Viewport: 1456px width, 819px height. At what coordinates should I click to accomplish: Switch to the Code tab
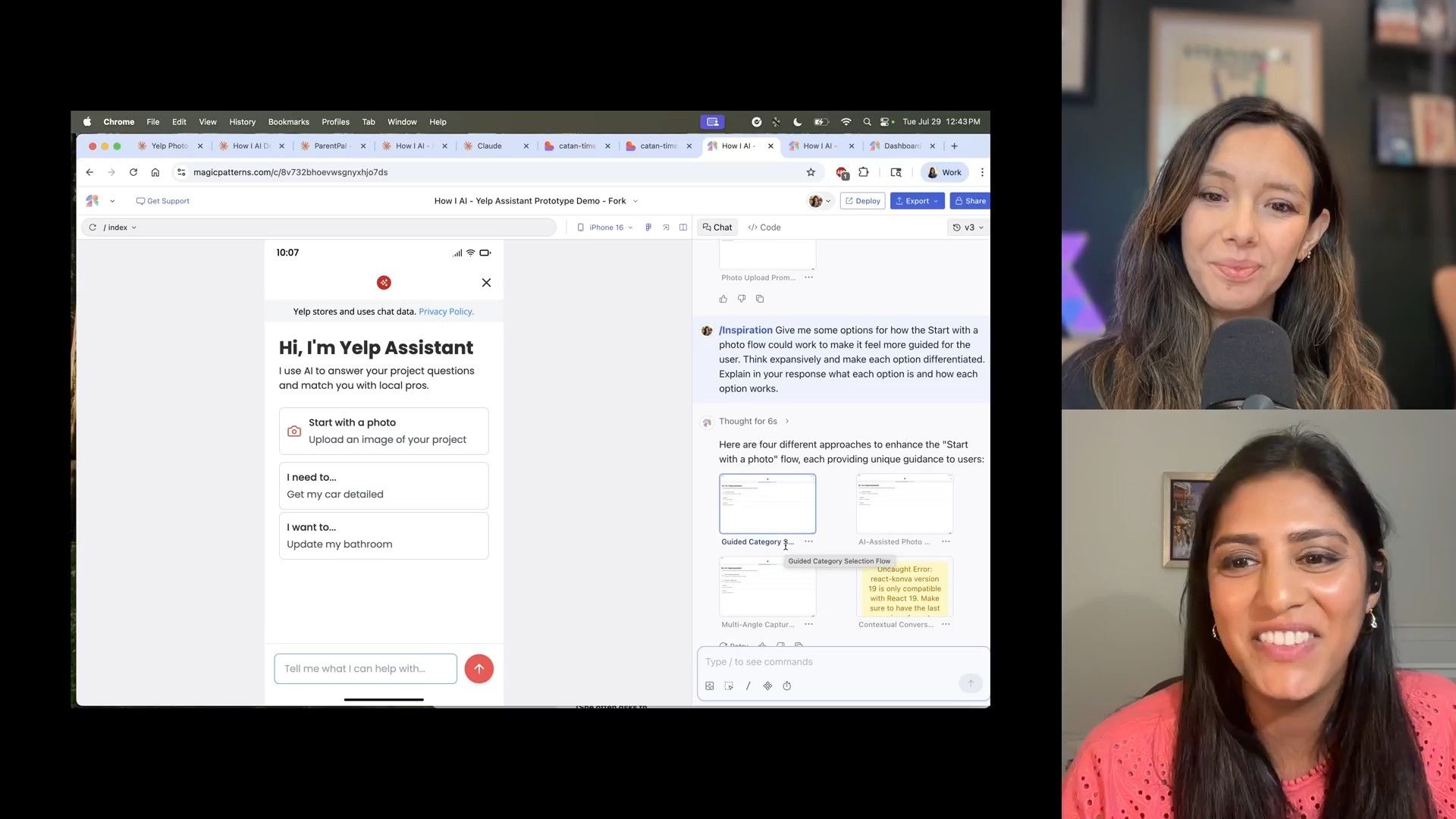(x=764, y=227)
